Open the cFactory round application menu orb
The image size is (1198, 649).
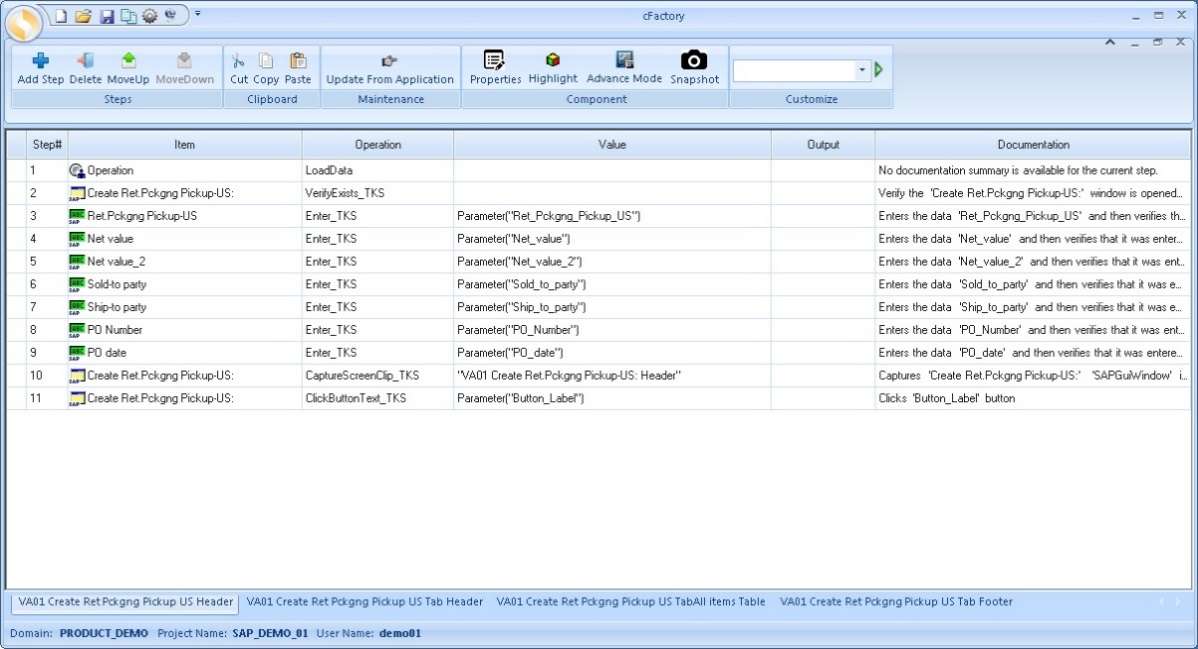[24, 23]
